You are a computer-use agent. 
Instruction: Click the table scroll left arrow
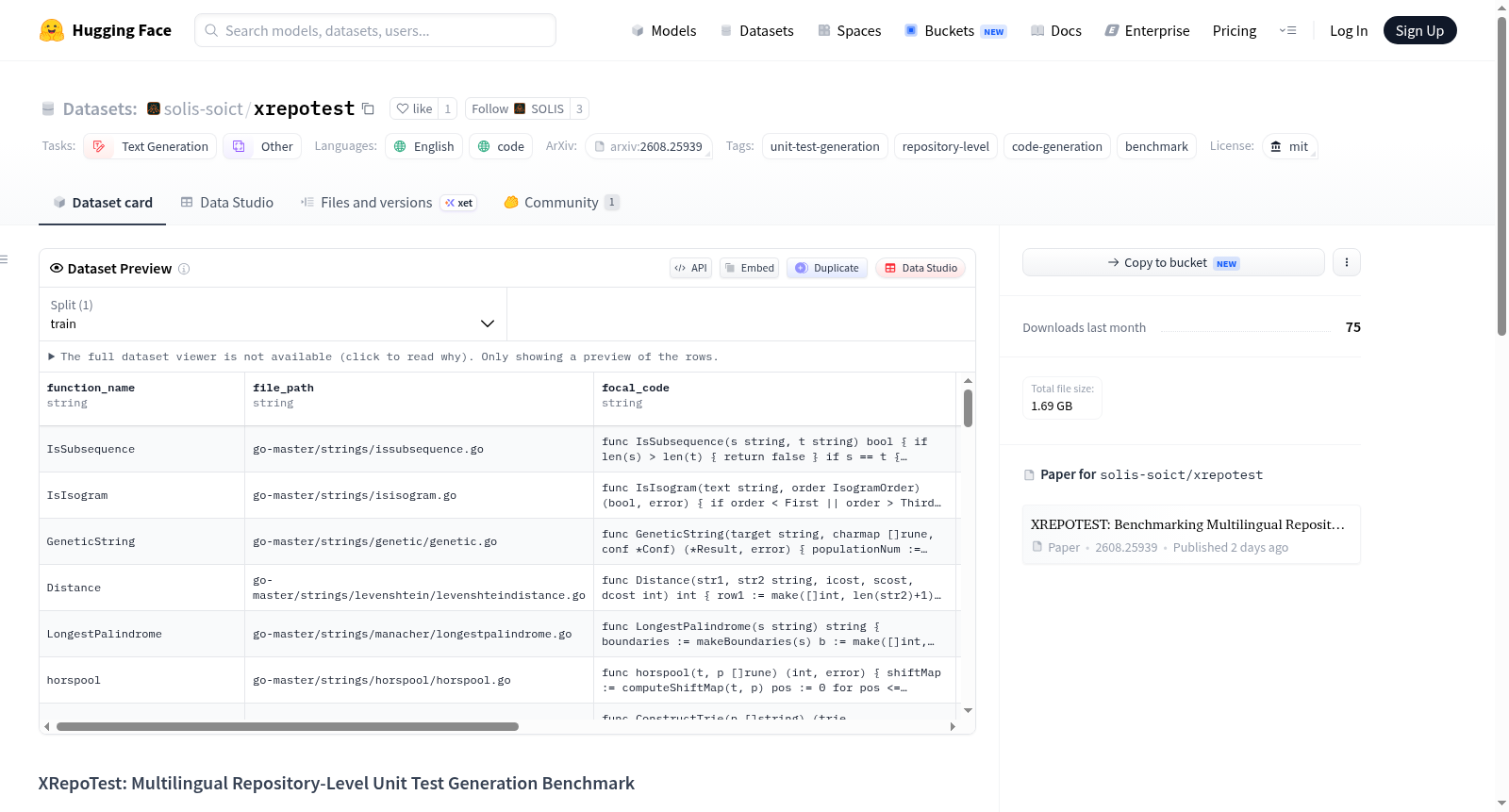point(46,726)
